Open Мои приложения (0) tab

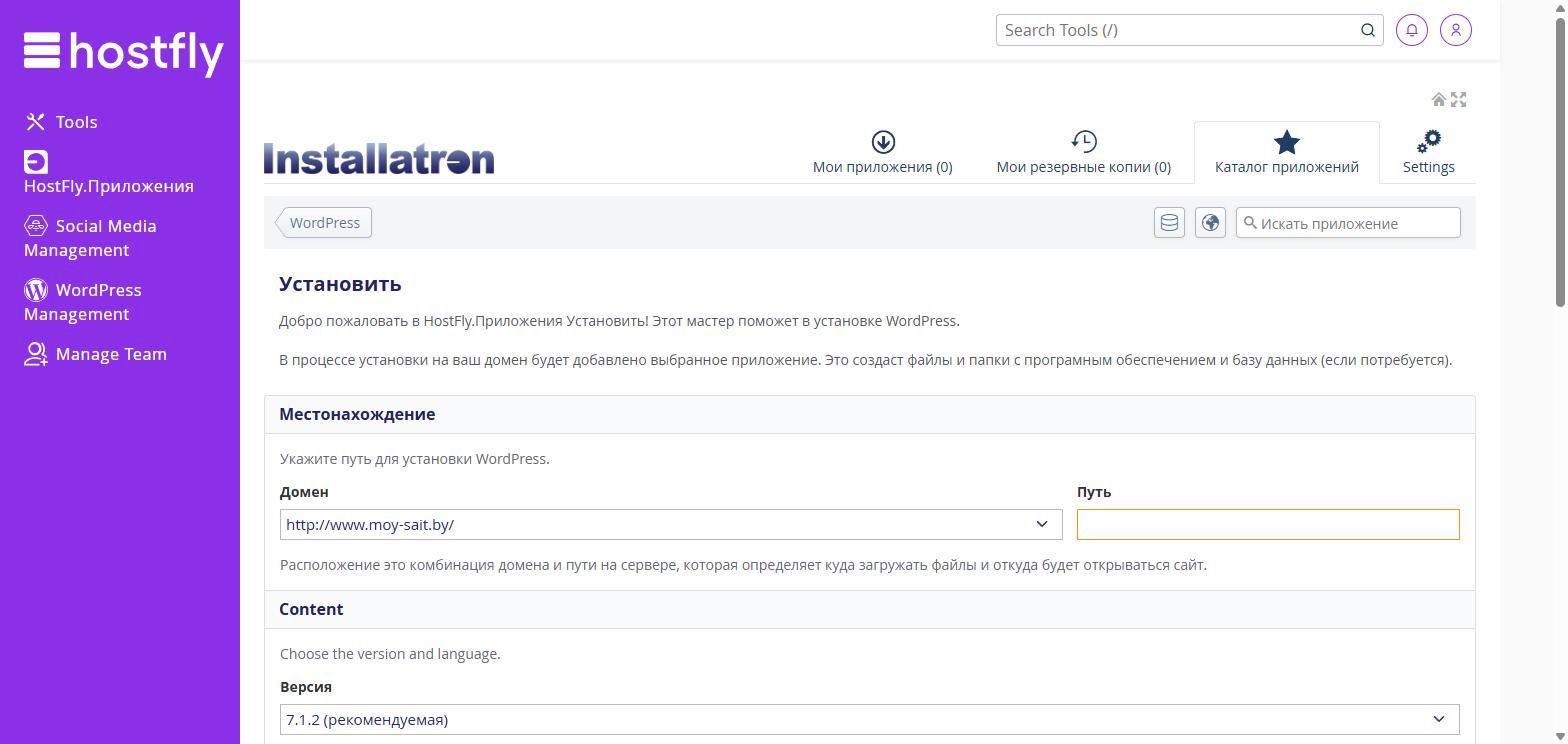pos(883,152)
